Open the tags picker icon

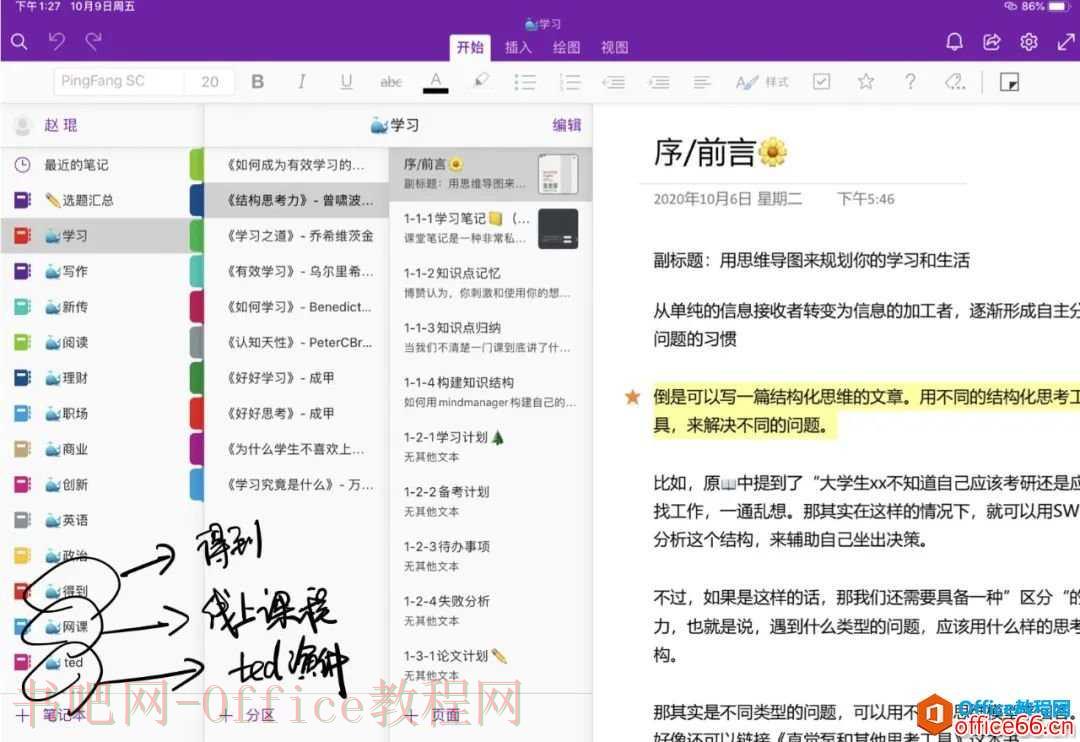955,82
